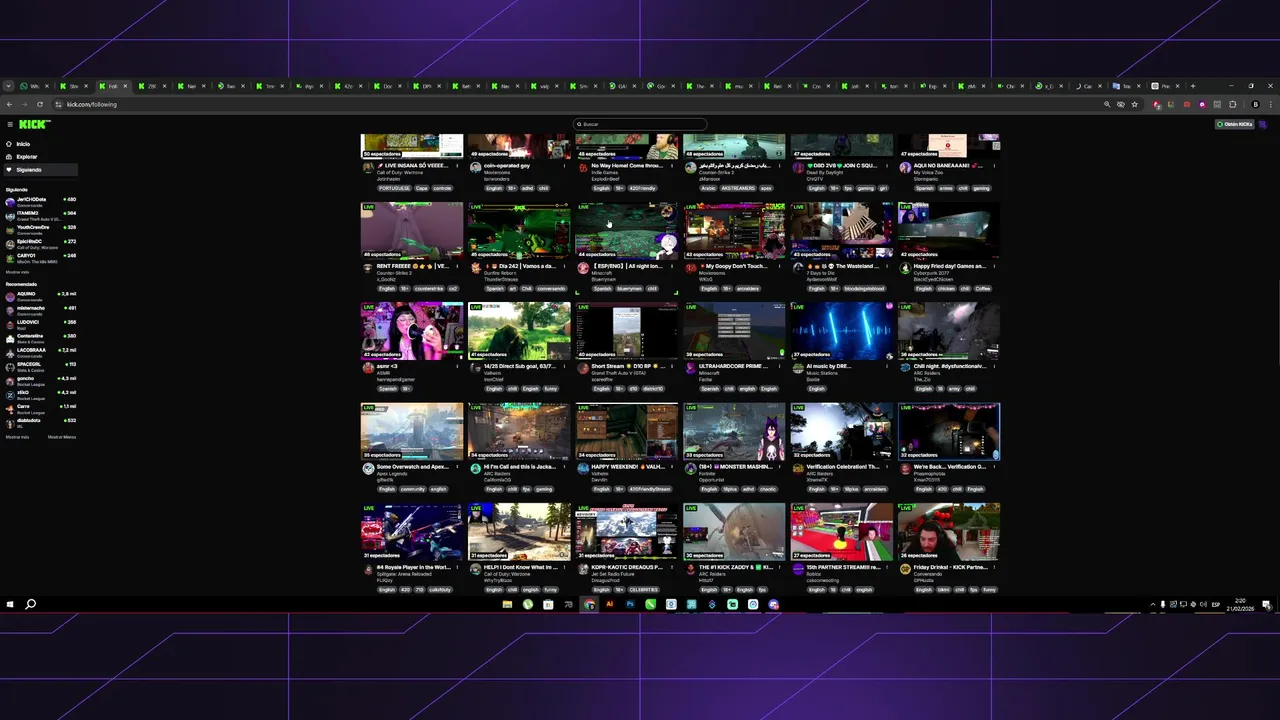The image size is (1280, 720).
Task: Click the CELEBRITIES tag
Action: point(644,589)
